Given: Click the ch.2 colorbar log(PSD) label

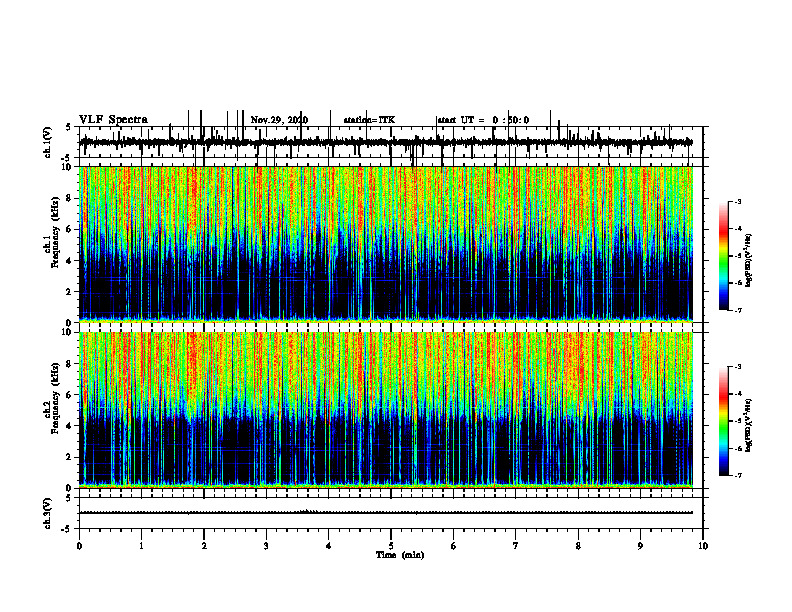Looking at the screenshot, I should 749,425.
